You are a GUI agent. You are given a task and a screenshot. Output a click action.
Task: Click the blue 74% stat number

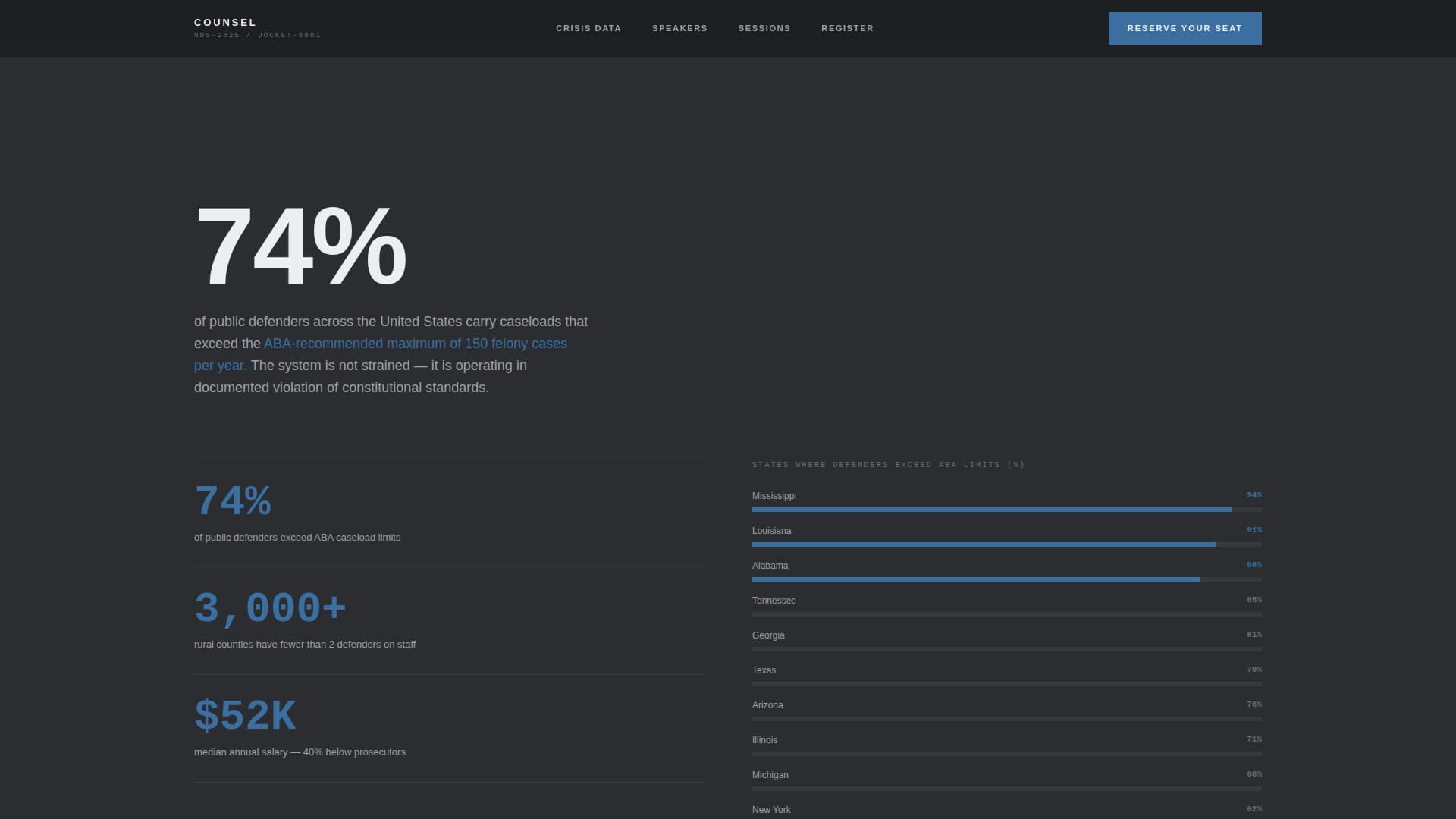(x=233, y=501)
